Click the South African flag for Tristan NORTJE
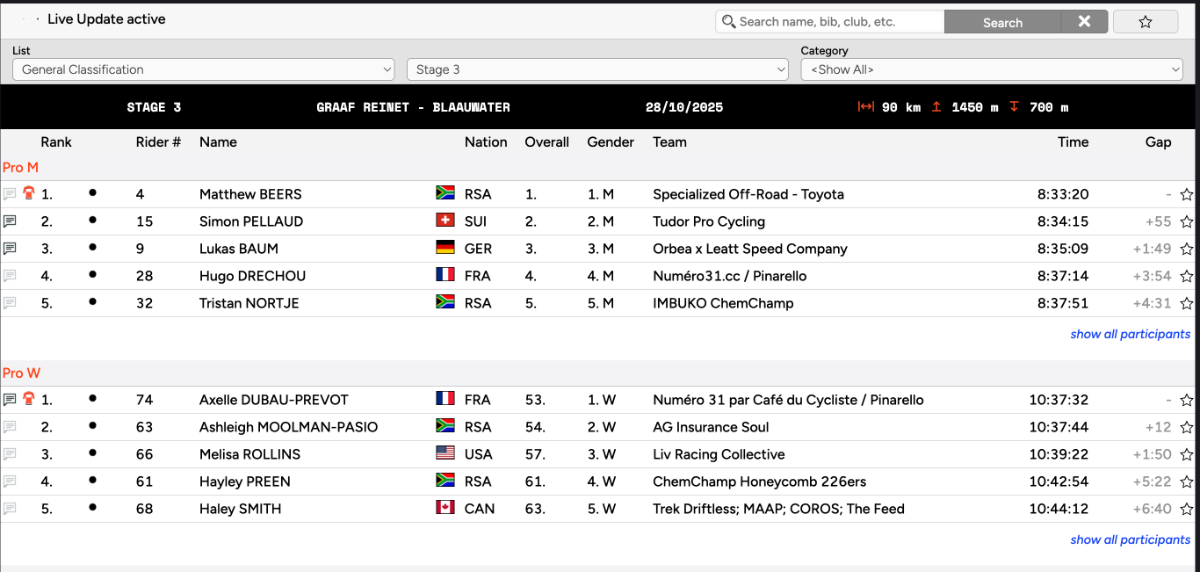This screenshot has width=1200, height=572. pyautogui.click(x=446, y=303)
